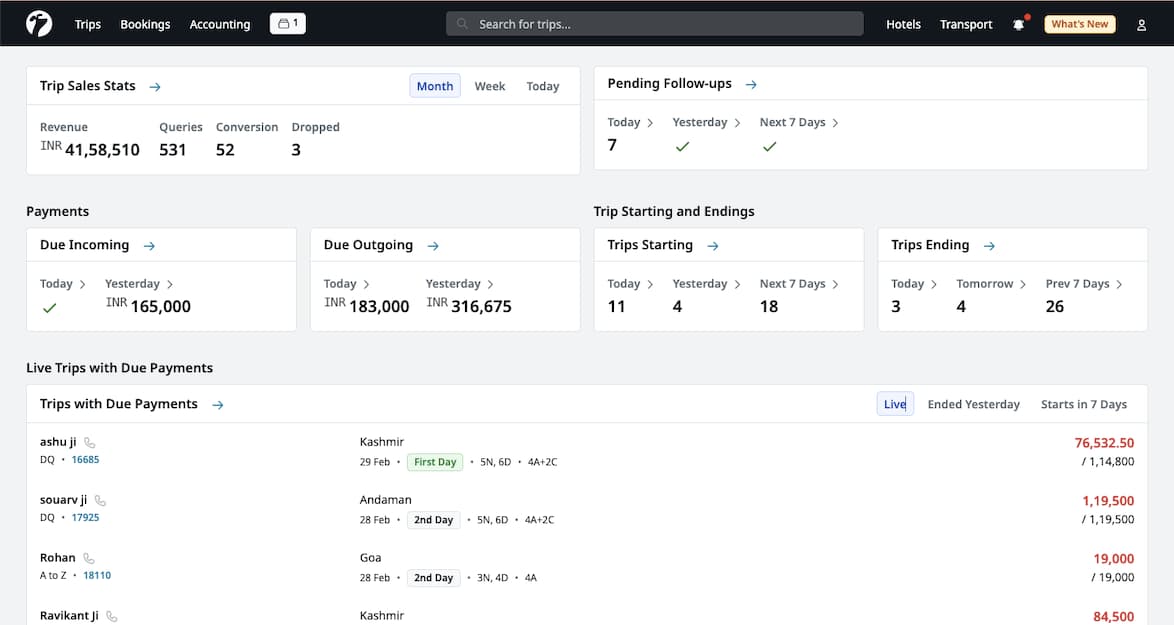Open Pending Follow-ups via the arrow icon
This screenshot has width=1174, height=625.
pyautogui.click(x=750, y=84)
